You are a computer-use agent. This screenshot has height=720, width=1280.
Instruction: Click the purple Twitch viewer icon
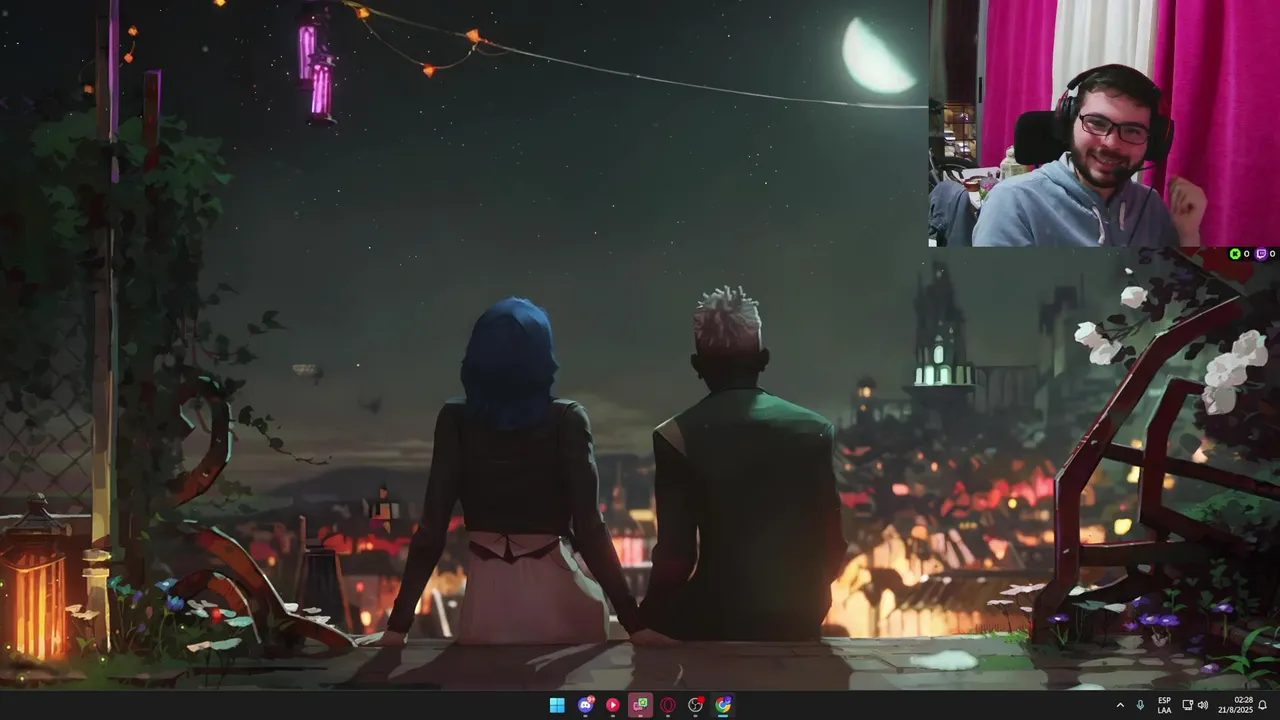coord(1261,254)
